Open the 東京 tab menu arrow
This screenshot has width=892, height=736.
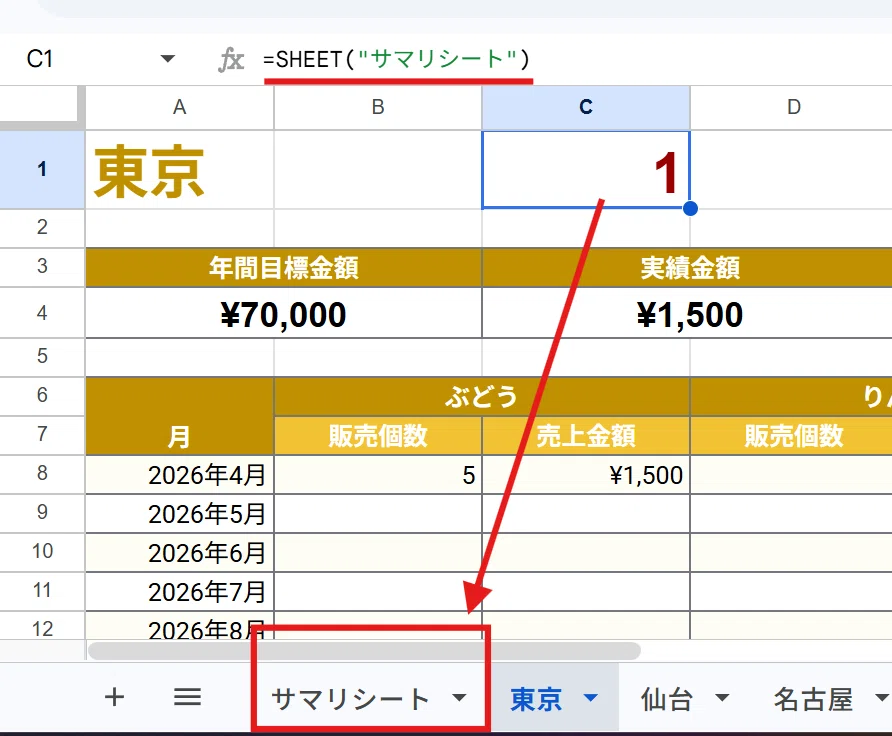tap(591, 698)
